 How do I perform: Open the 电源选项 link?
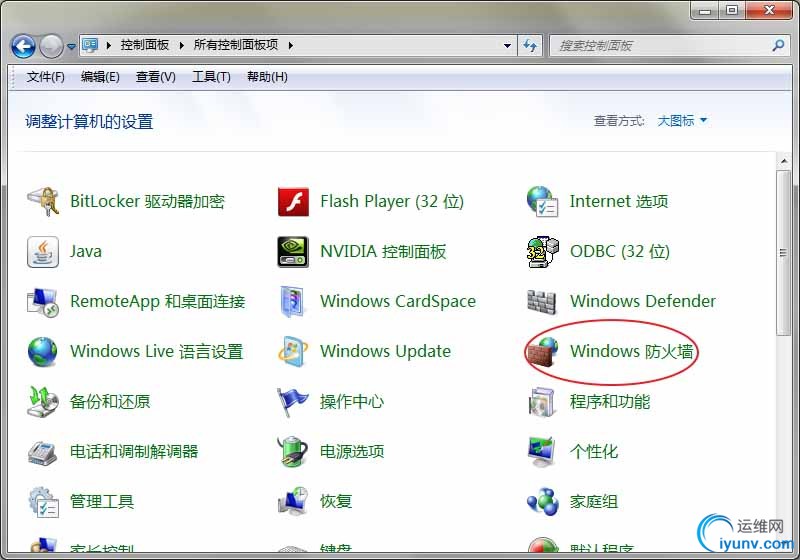pos(352,451)
